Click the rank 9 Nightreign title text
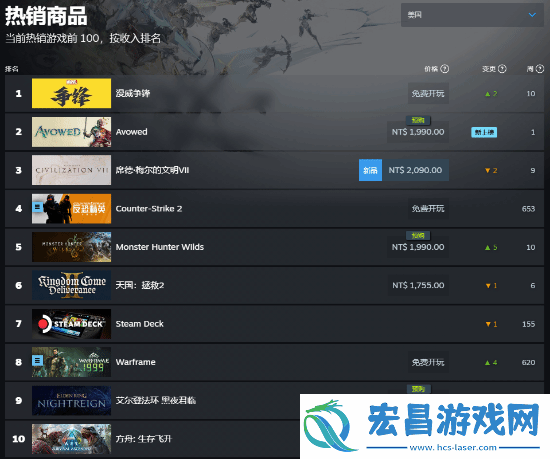 pos(156,400)
